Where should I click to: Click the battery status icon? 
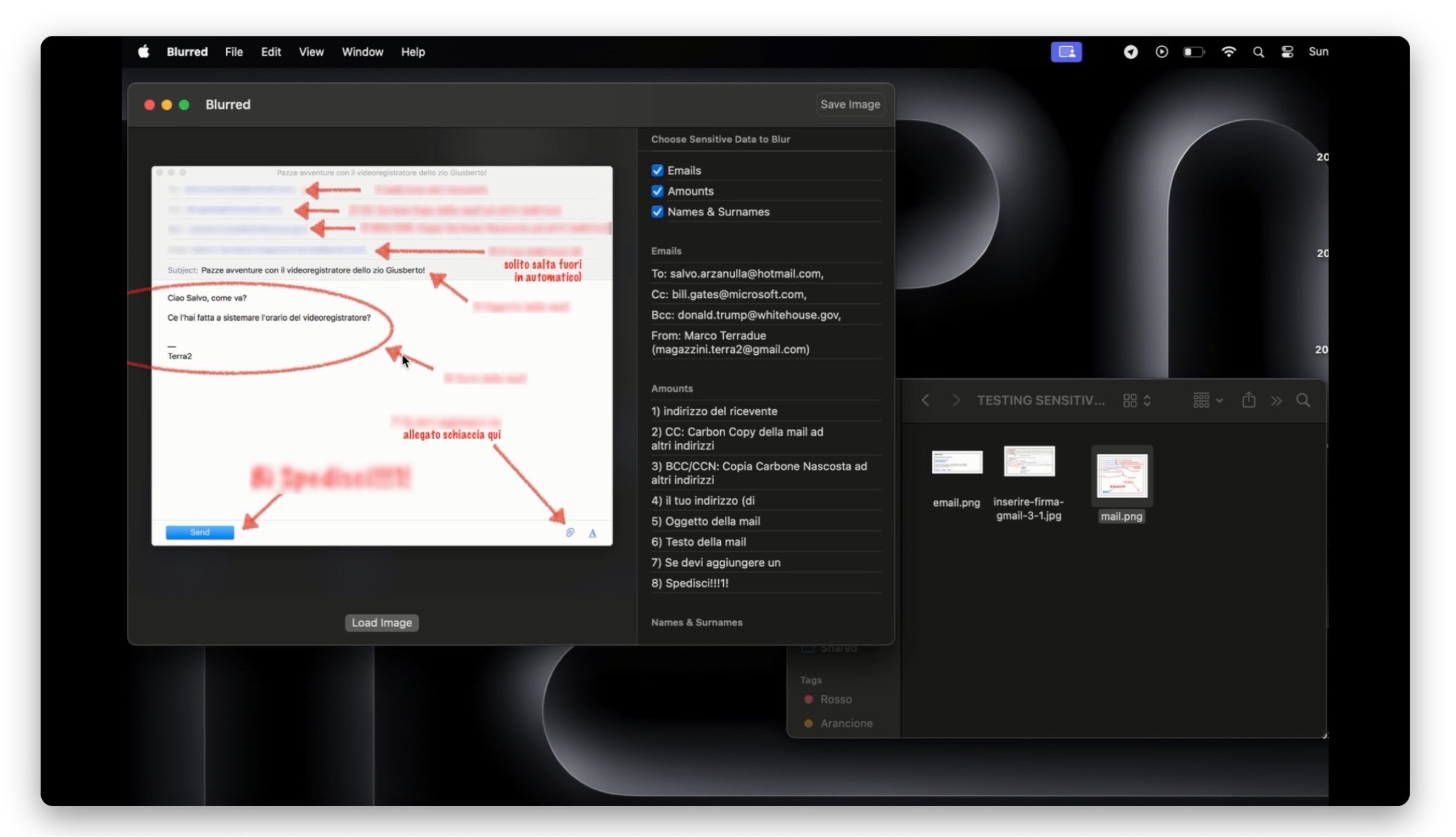[x=1193, y=52]
